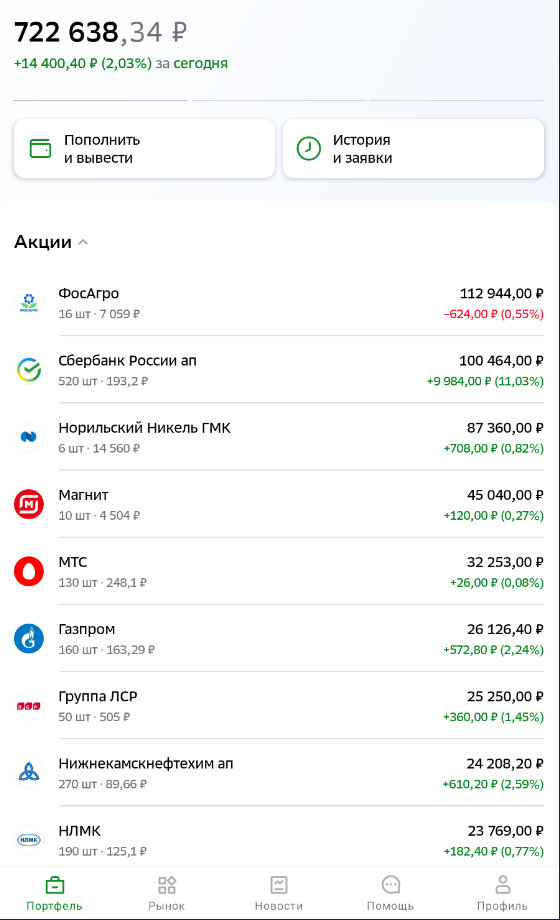Tap quantity 6 шт · 14 560 ₽
The image size is (560, 920).
point(99,448)
